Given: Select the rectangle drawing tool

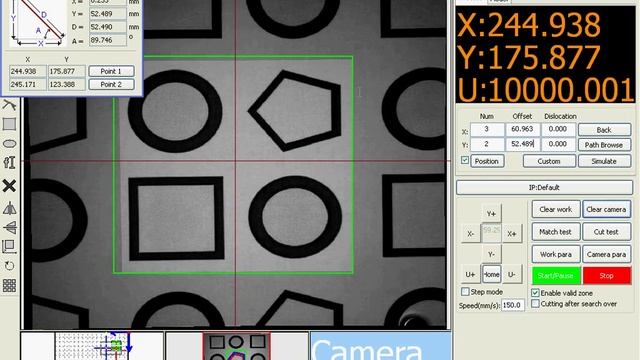Looking at the screenshot, I should pos(9,124).
